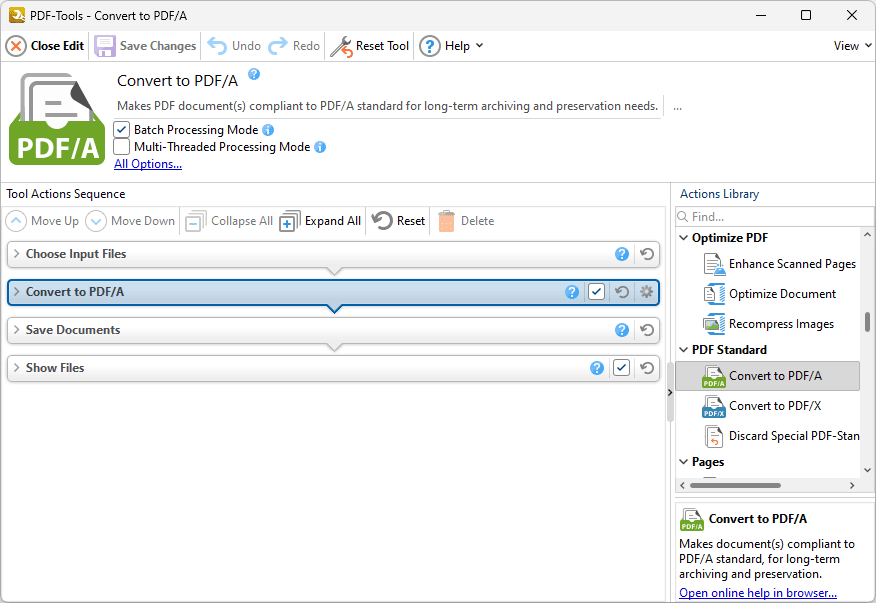
Task: Show info for Multi-Threaded Processing Mode
Action: [320, 147]
